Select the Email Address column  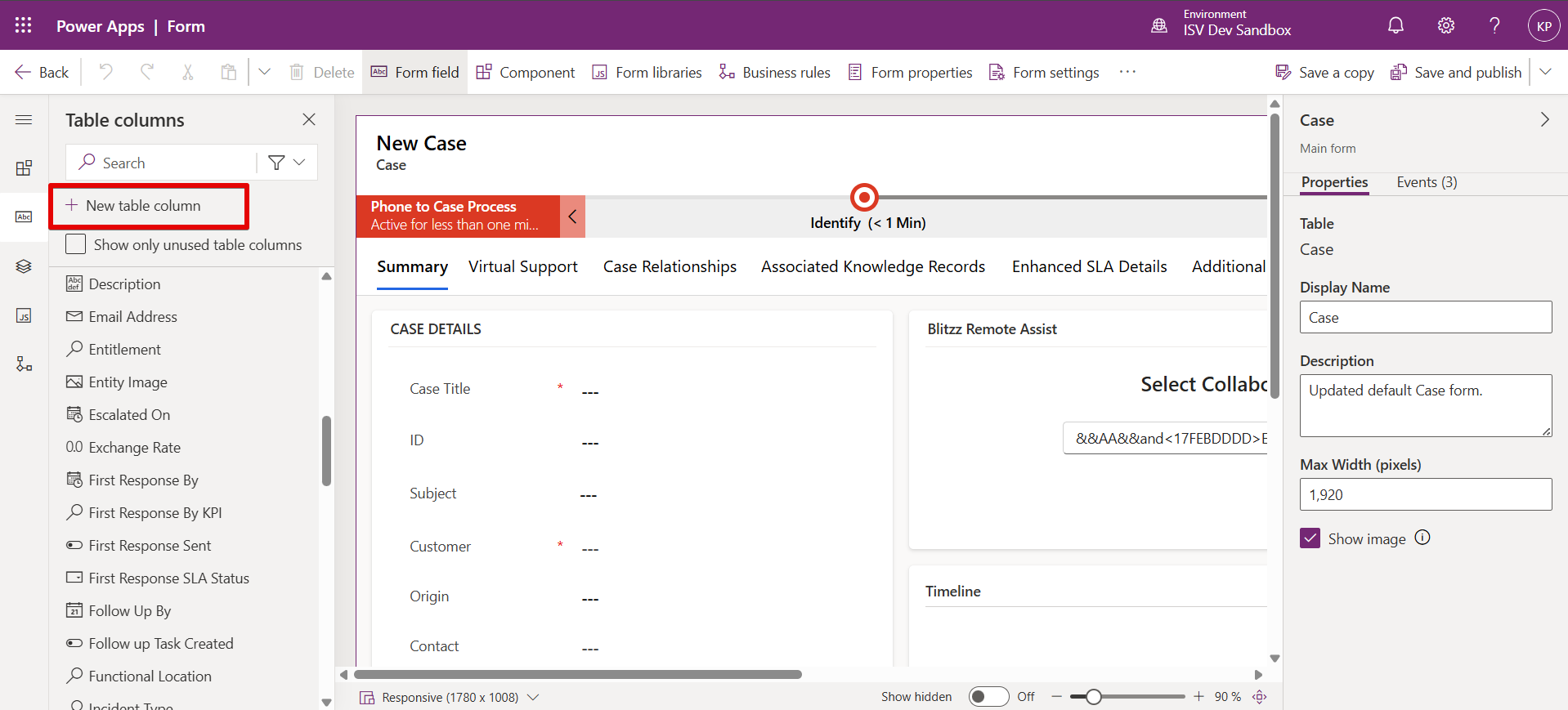(x=122, y=316)
